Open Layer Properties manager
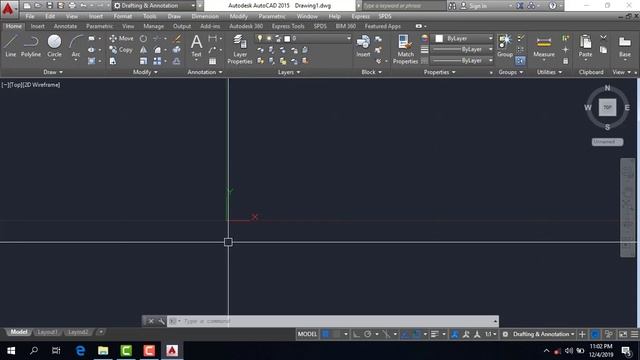Viewport: 640px width, 360px height. [240, 49]
